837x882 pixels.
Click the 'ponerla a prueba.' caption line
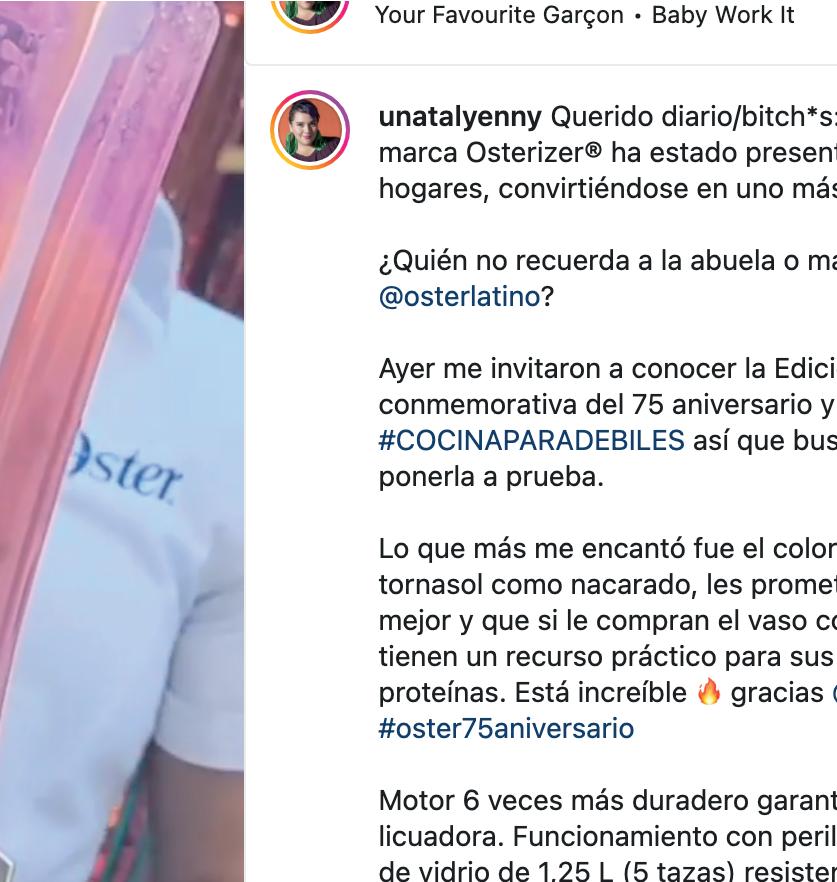(491, 477)
